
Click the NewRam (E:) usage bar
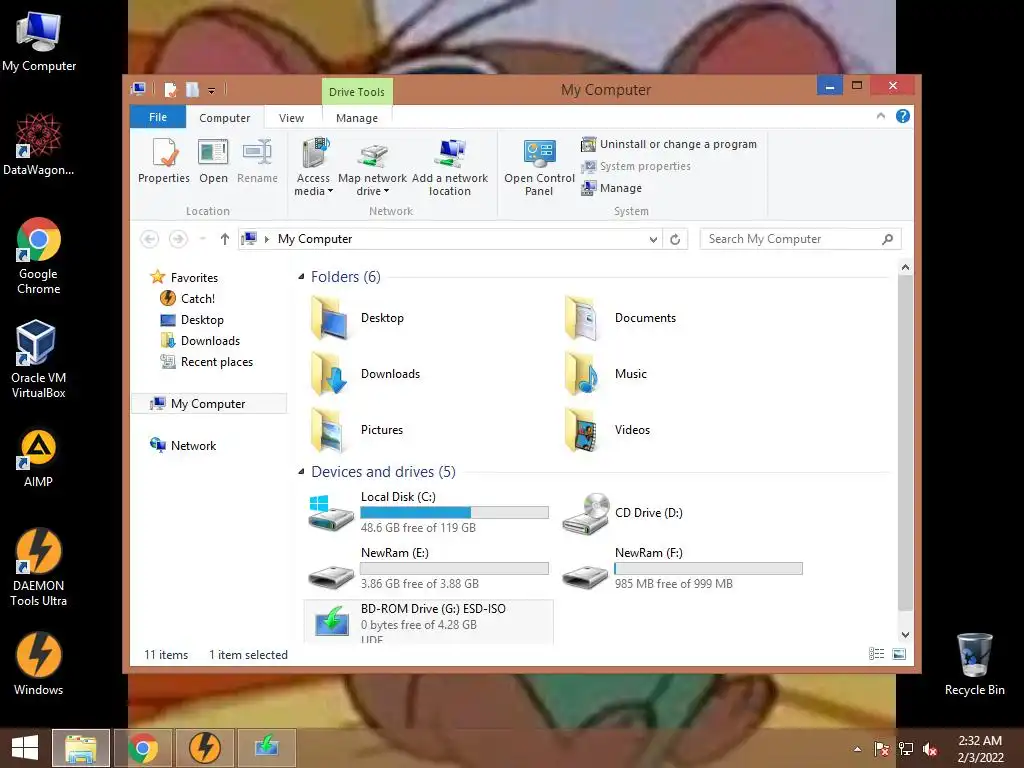455,569
